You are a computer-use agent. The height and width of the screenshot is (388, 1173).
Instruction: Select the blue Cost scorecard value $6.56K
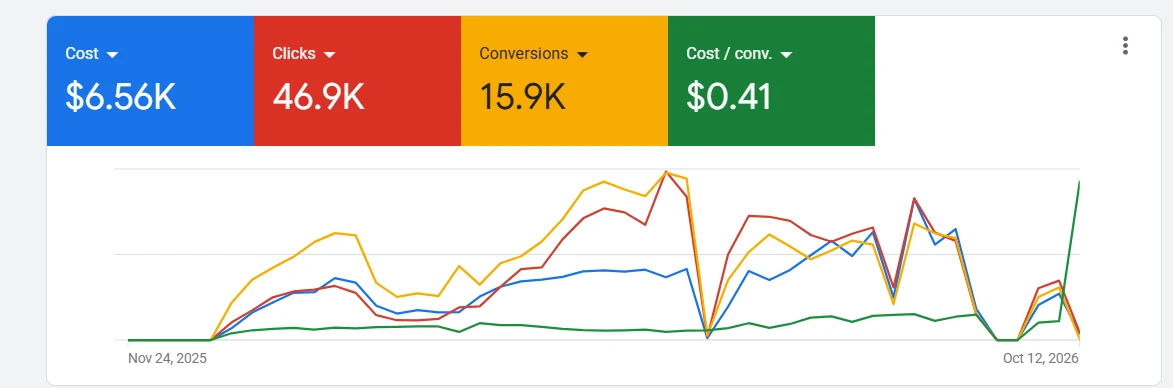pos(120,96)
